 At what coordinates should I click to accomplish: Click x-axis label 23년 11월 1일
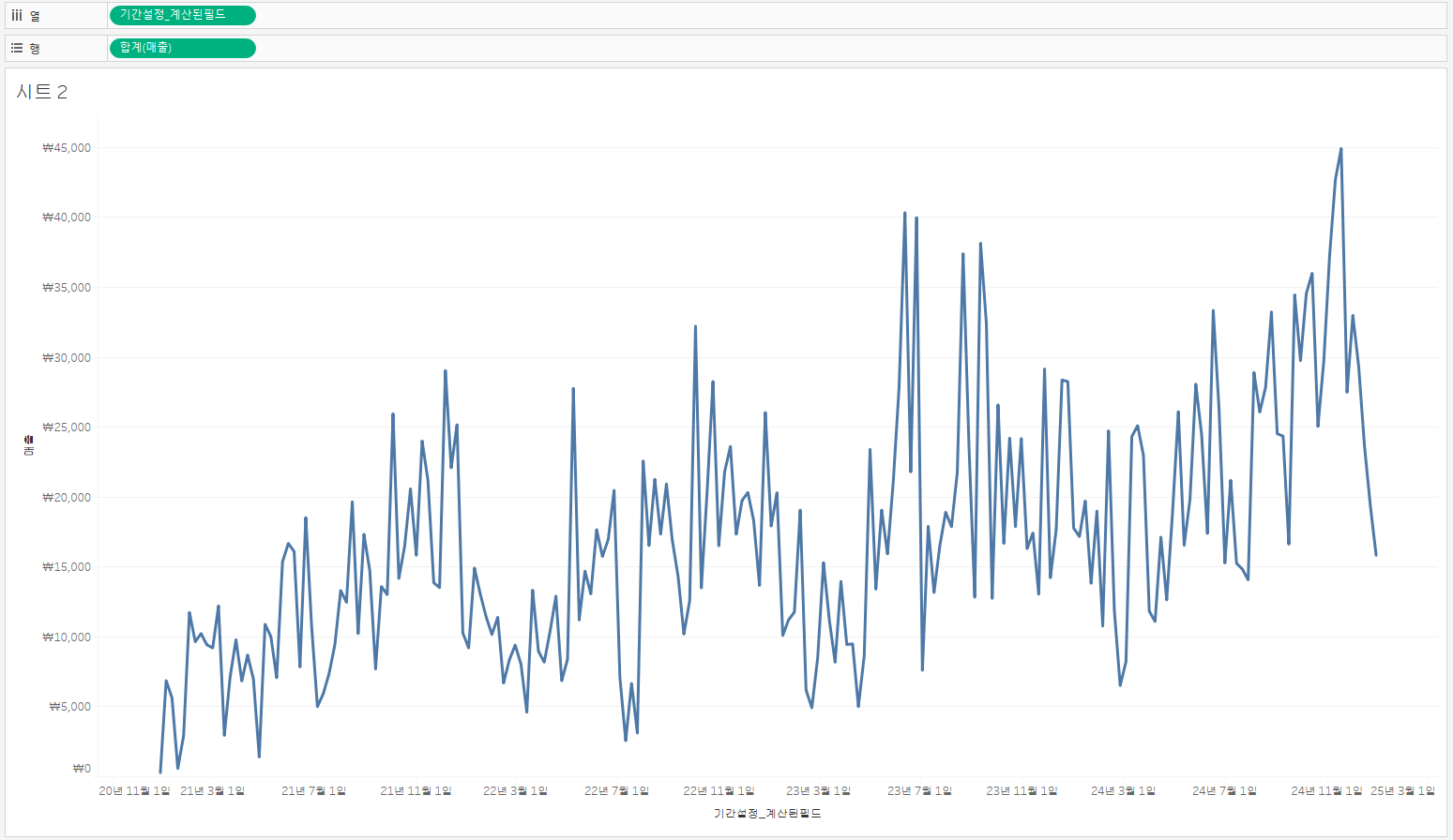pos(1022,791)
